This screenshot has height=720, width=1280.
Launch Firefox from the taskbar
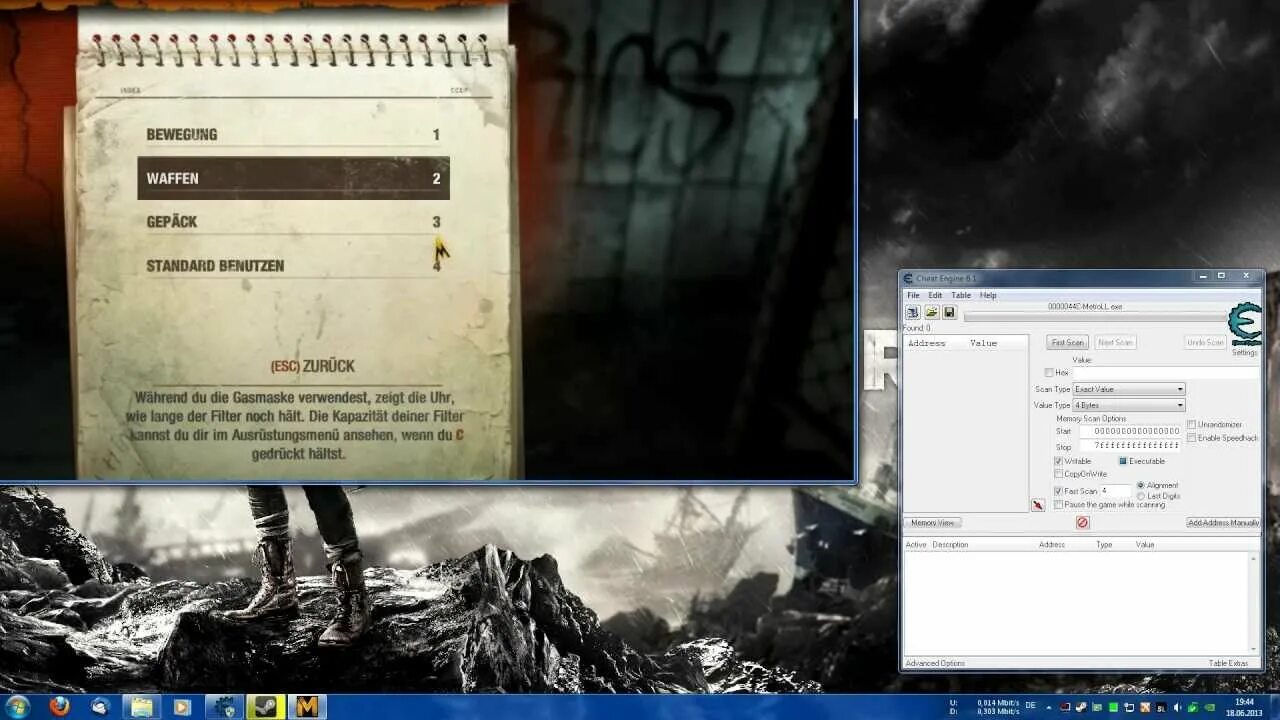coord(59,706)
